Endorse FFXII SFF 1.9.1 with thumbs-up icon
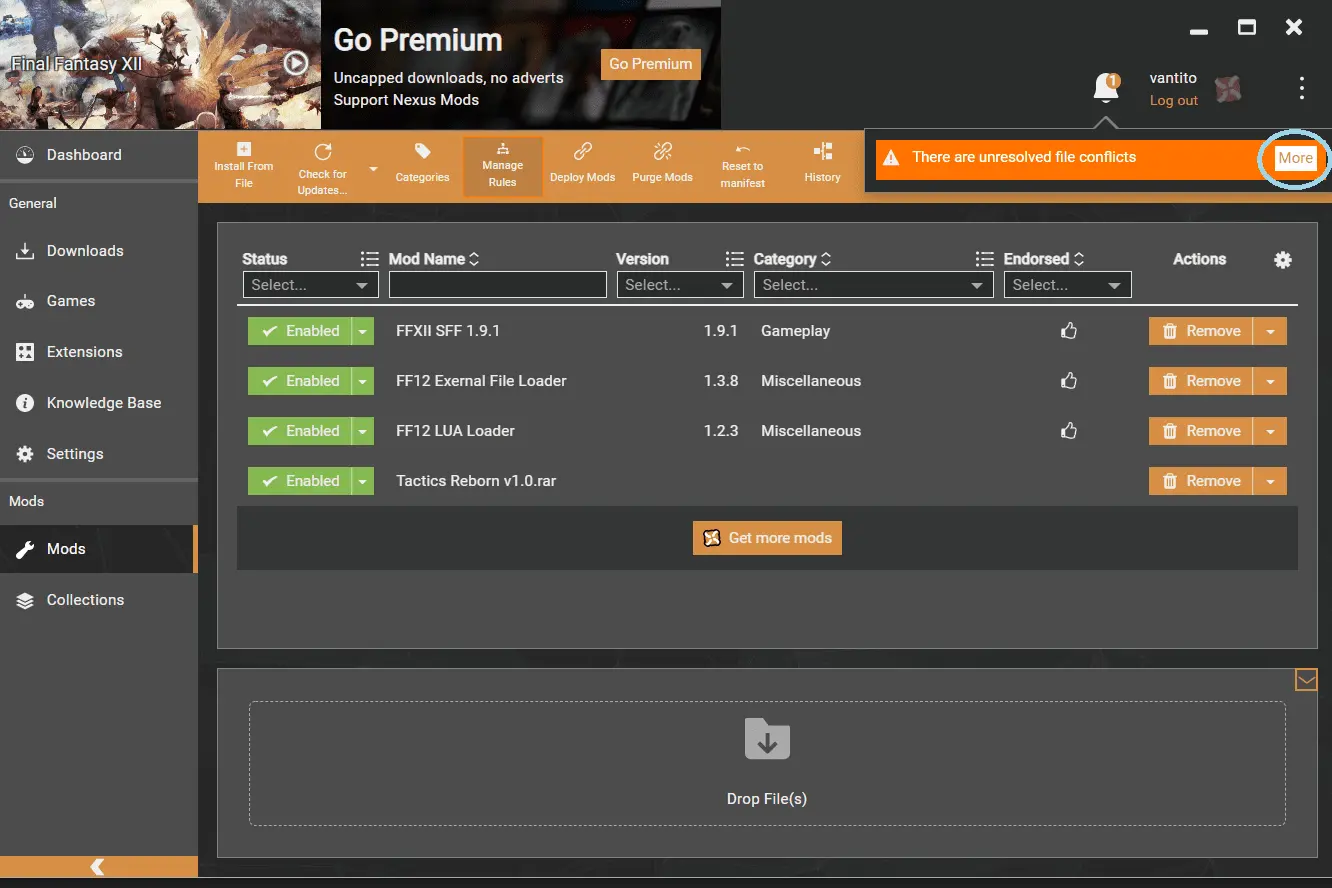 pyautogui.click(x=1069, y=331)
